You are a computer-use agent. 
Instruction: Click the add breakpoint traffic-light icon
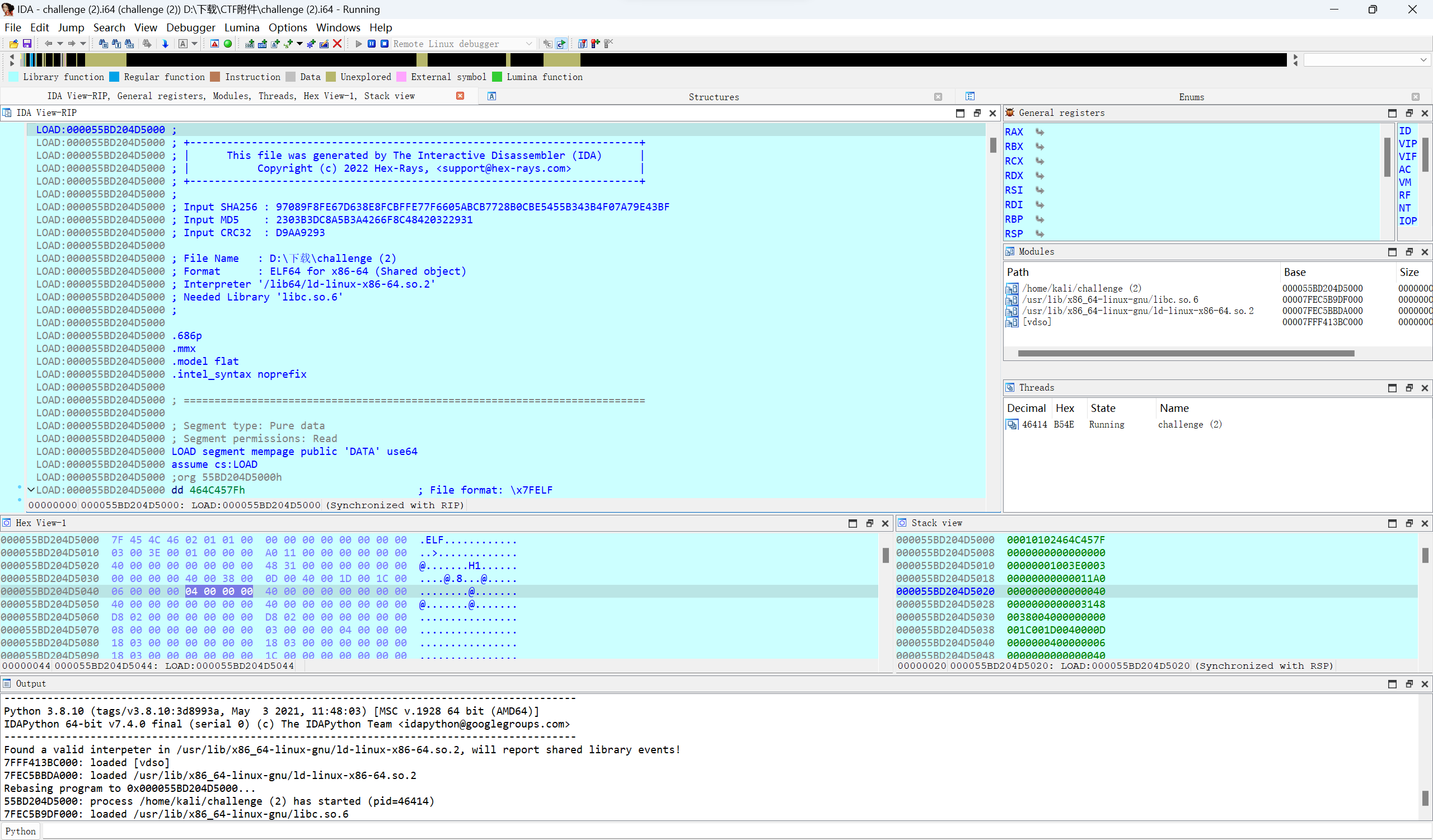(596, 44)
